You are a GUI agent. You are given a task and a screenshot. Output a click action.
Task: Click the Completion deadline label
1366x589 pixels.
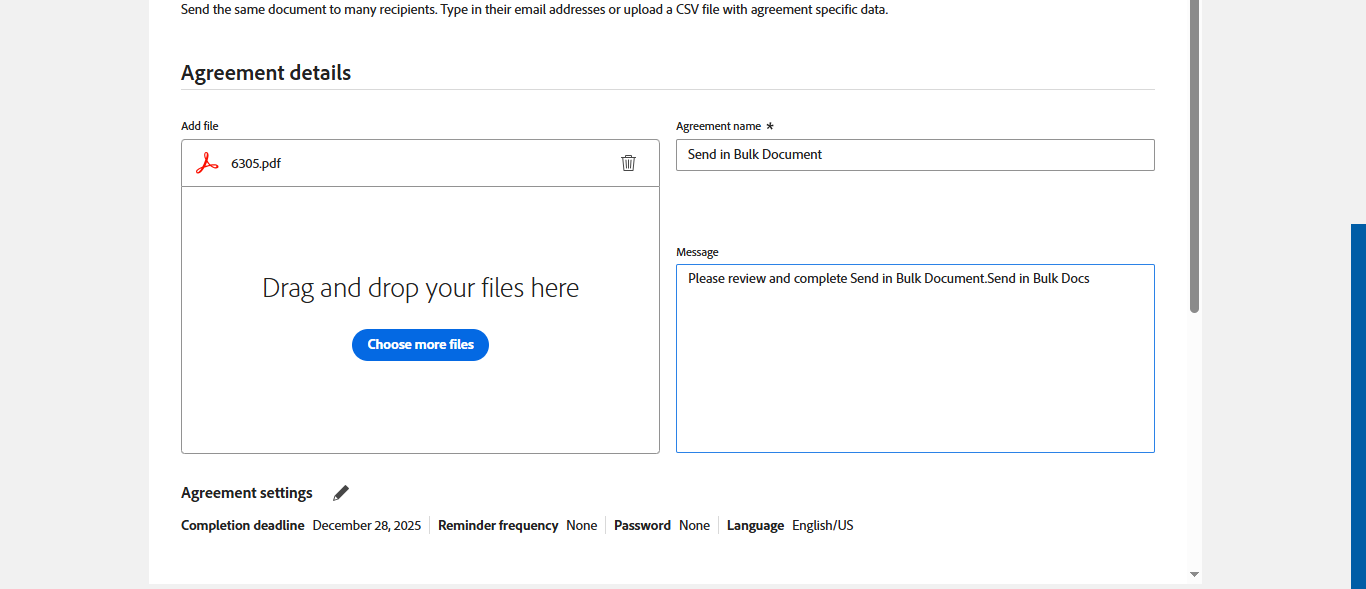[x=243, y=525]
